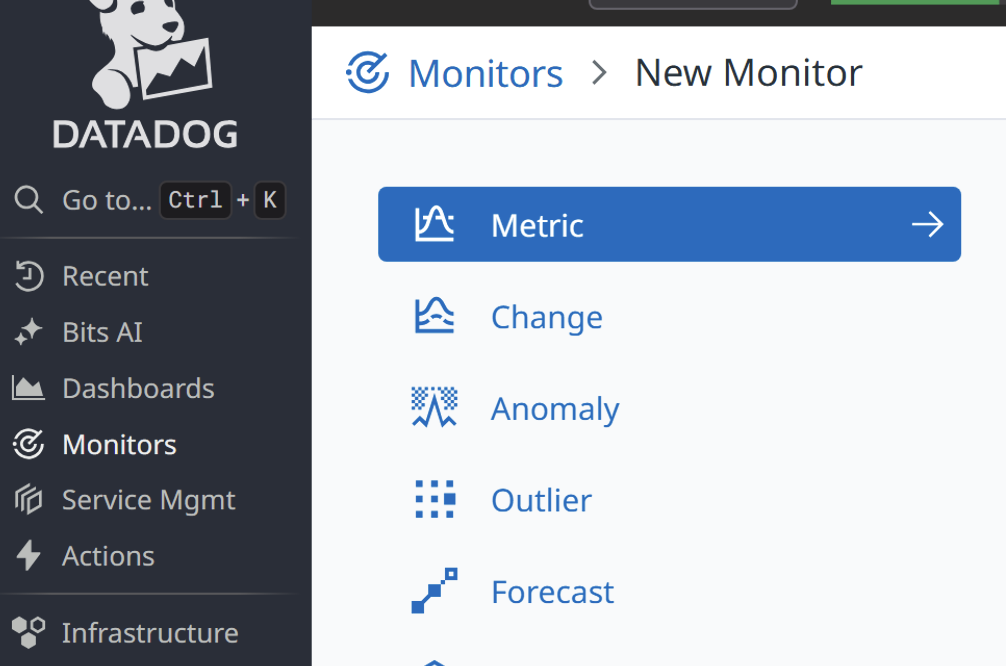
Task: Click the Monitors target icon in the sidebar
Action: click(28, 445)
